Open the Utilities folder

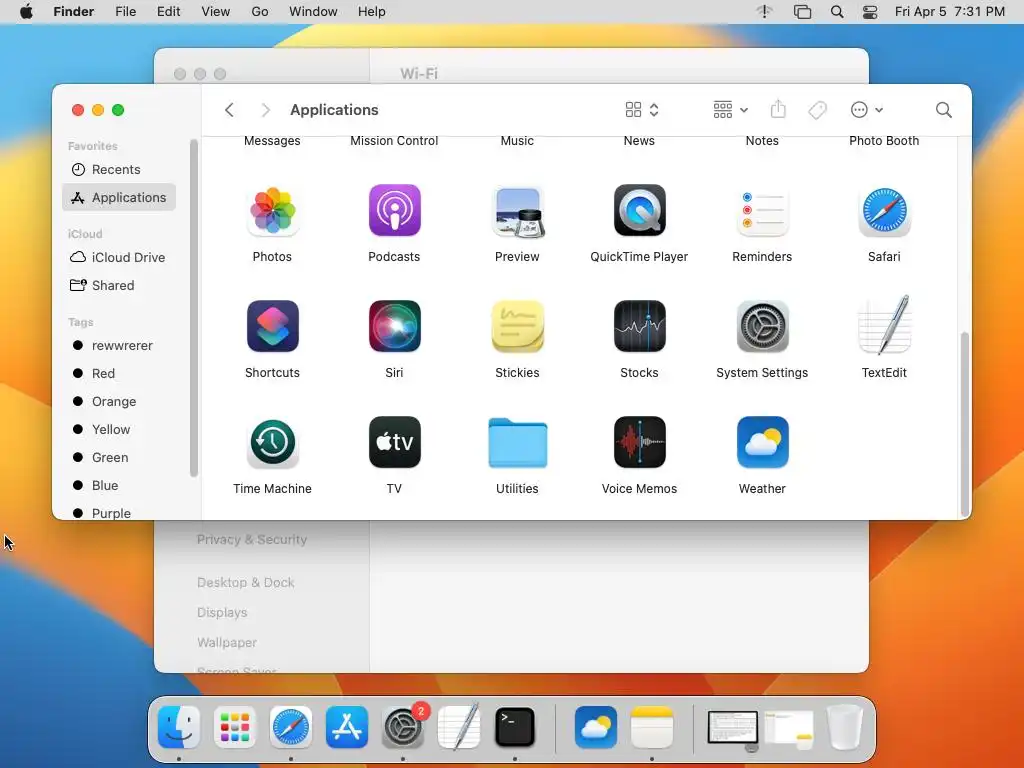click(517, 443)
